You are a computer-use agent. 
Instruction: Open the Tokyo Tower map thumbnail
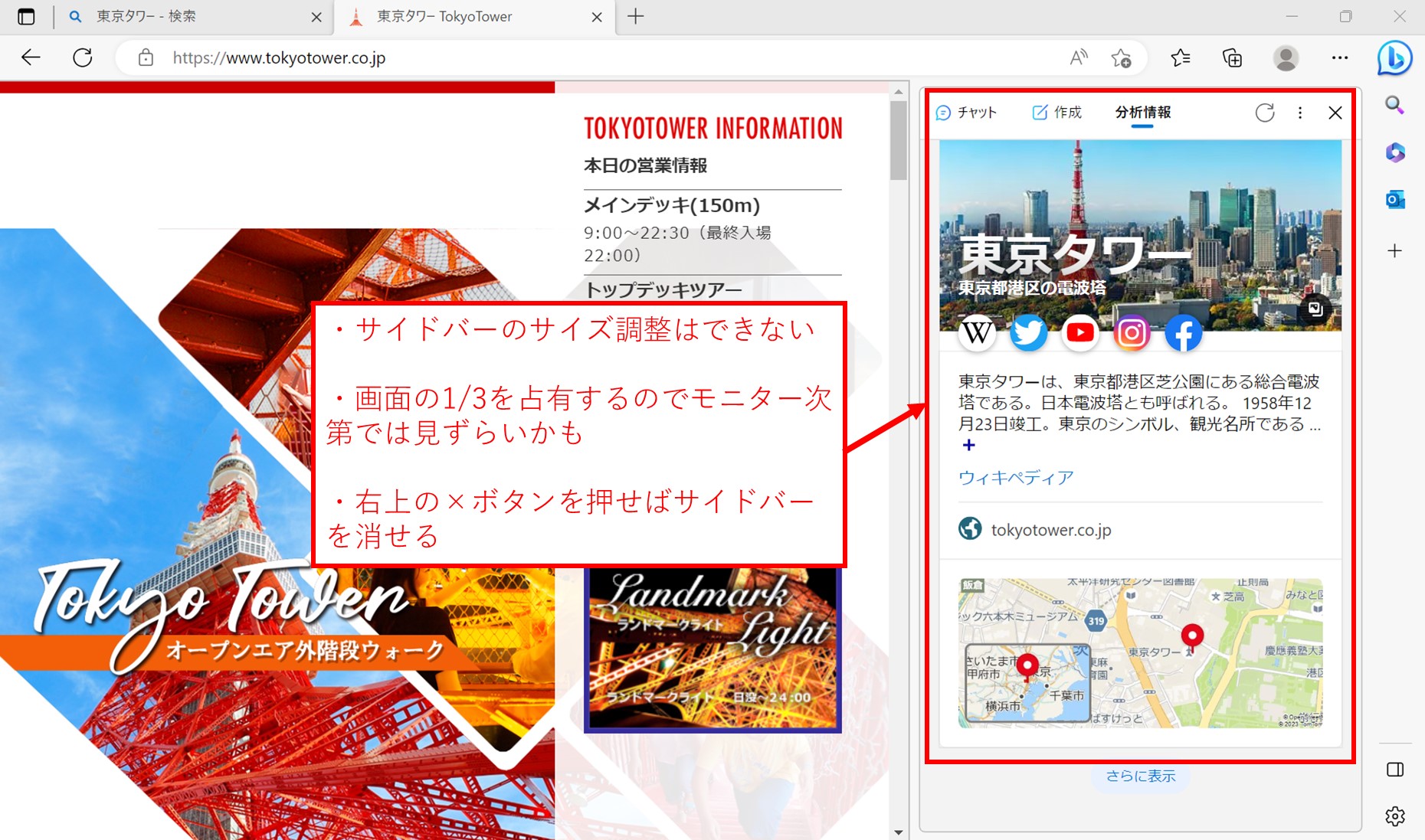coord(1140,652)
